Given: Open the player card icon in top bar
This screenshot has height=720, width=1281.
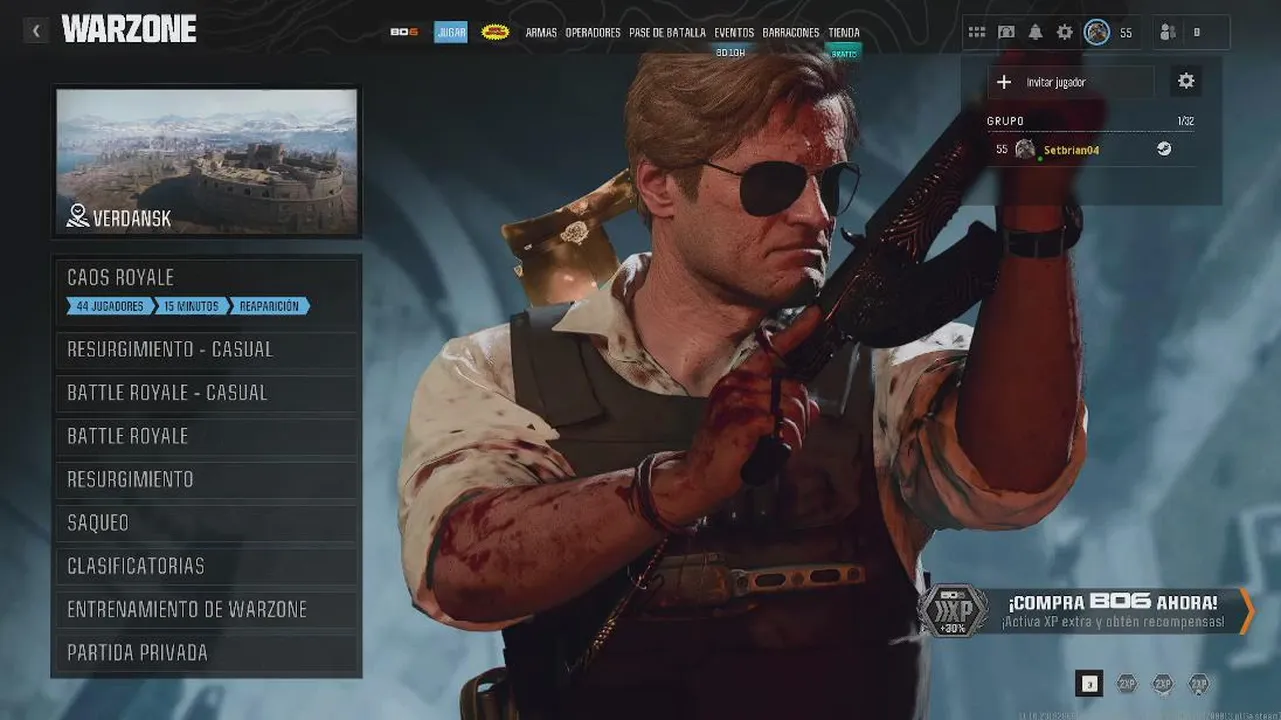Looking at the screenshot, I should click(1006, 32).
